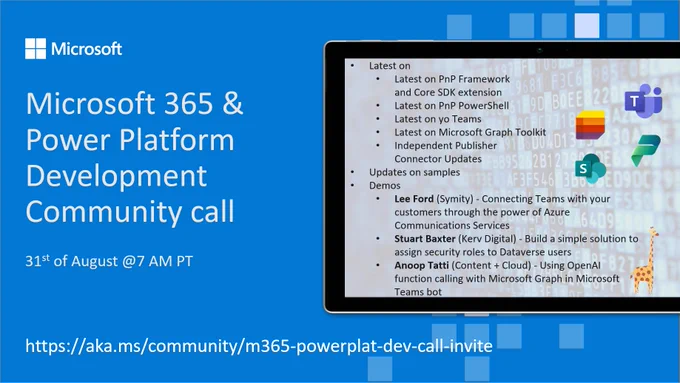Click 'and Core SDK extension' text
This screenshot has width=680, height=383.
coord(448,92)
